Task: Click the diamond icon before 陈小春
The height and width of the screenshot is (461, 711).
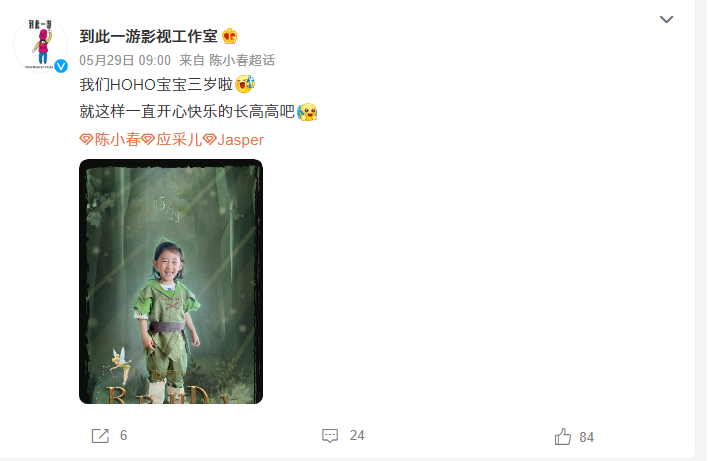Action: point(86,139)
